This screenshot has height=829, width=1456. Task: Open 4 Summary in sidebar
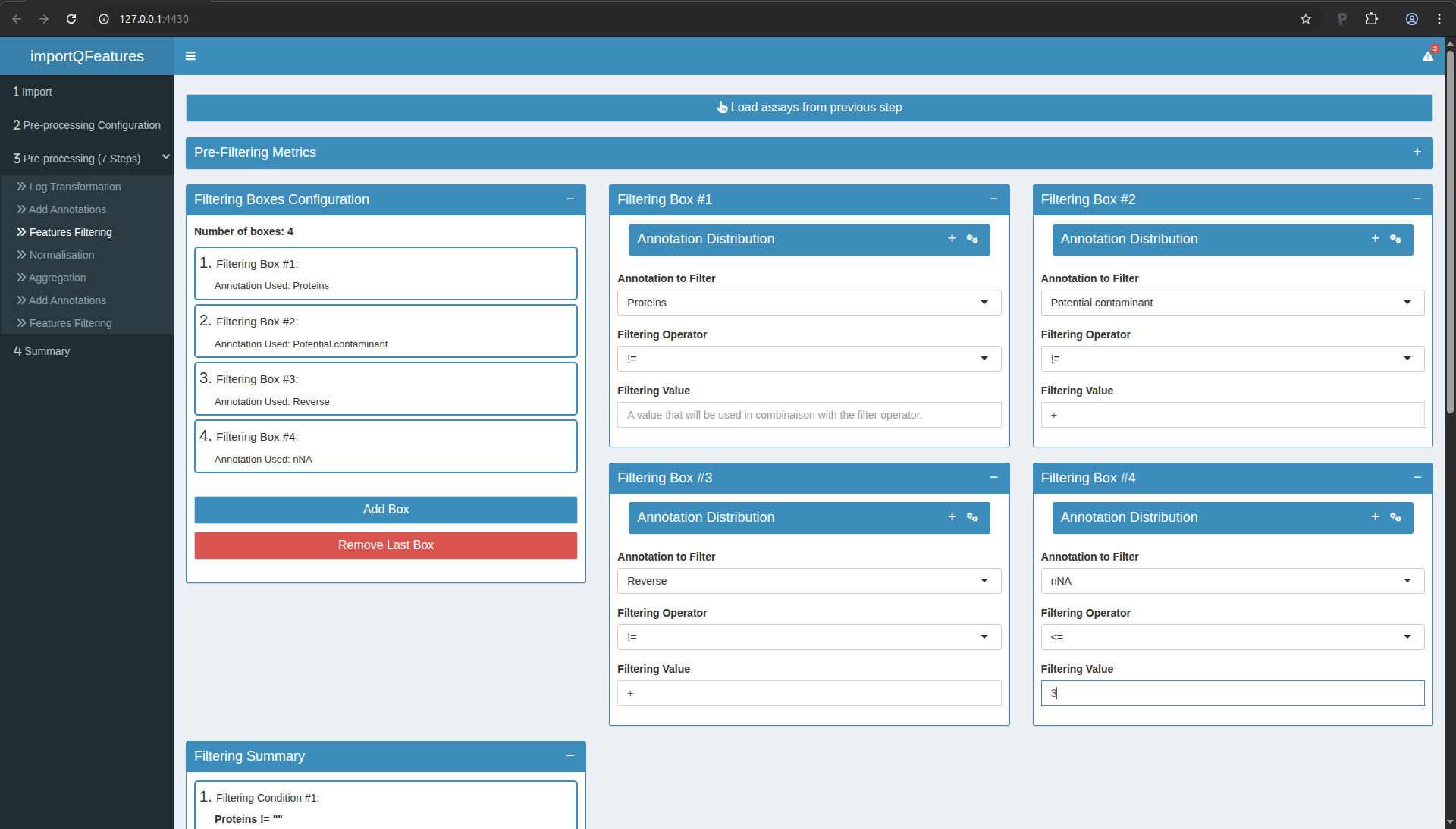tap(87, 351)
